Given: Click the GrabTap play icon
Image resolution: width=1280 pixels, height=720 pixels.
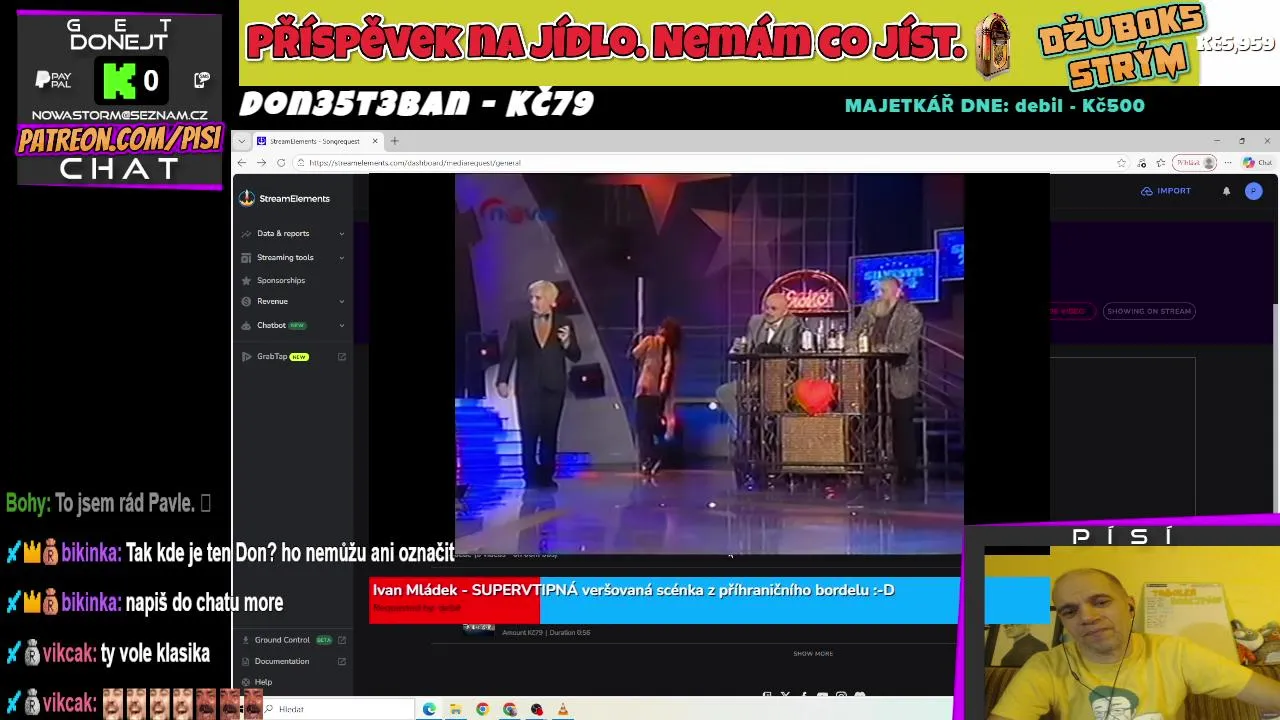Looking at the screenshot, I should (246, 356).
